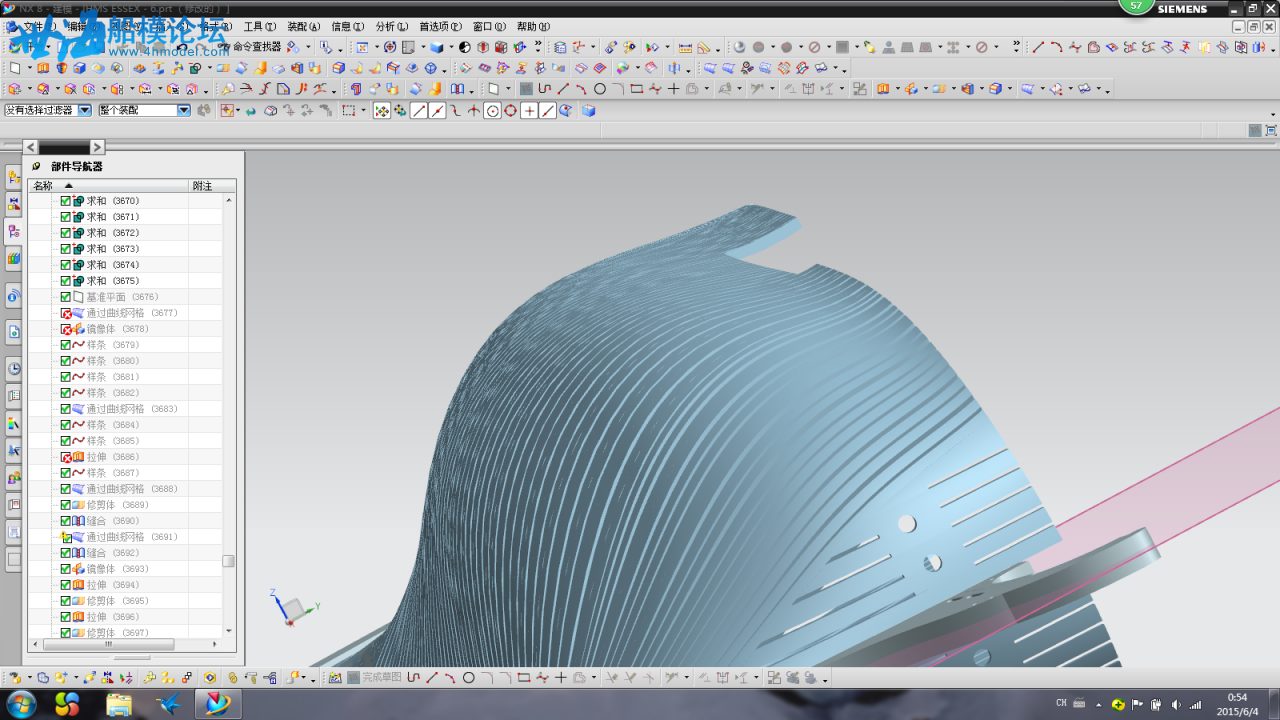Toggle the snap-to-arc-center point icon
Screen dimensions: 1280x720
pos(492,110)
